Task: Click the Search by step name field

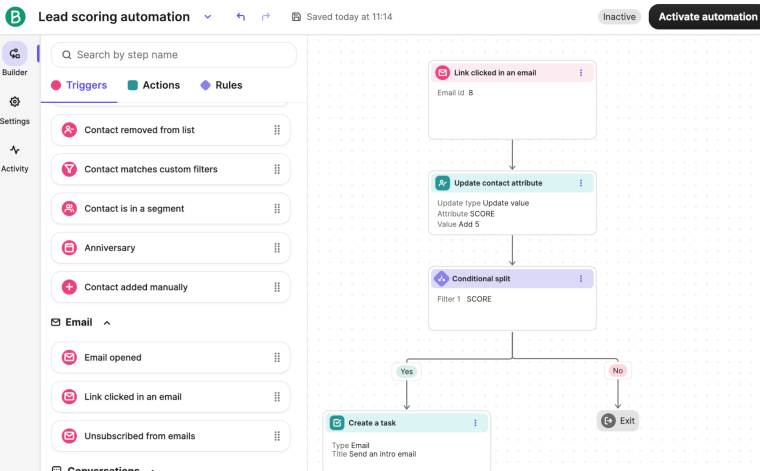Action: 174,55
